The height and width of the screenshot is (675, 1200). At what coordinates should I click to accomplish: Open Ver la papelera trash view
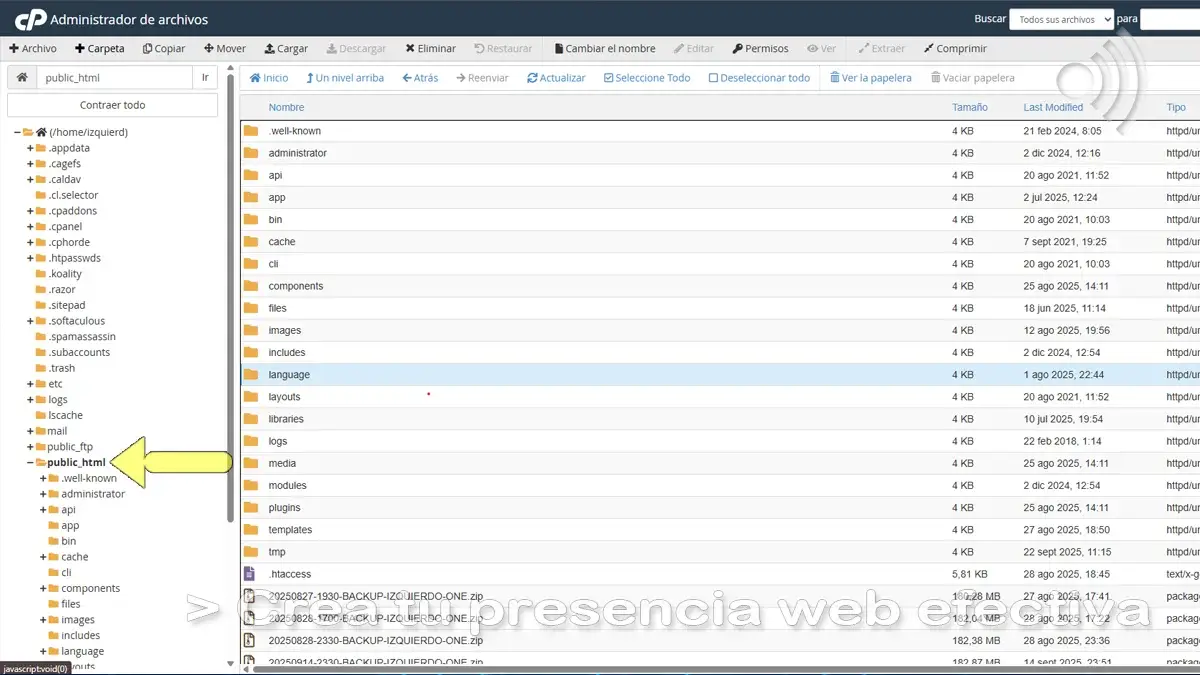870,78
